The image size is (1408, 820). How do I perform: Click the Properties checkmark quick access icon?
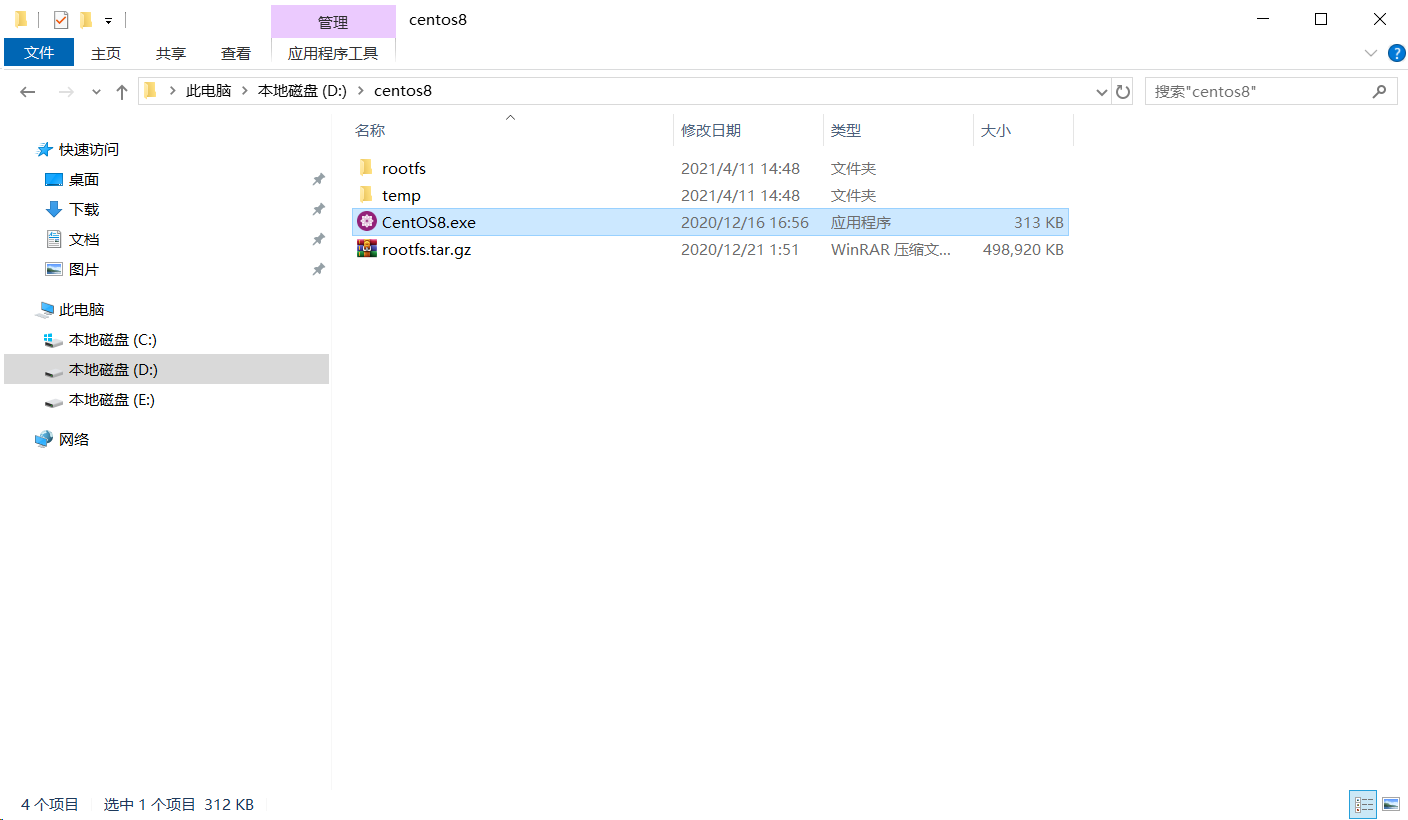pos(61,19)
